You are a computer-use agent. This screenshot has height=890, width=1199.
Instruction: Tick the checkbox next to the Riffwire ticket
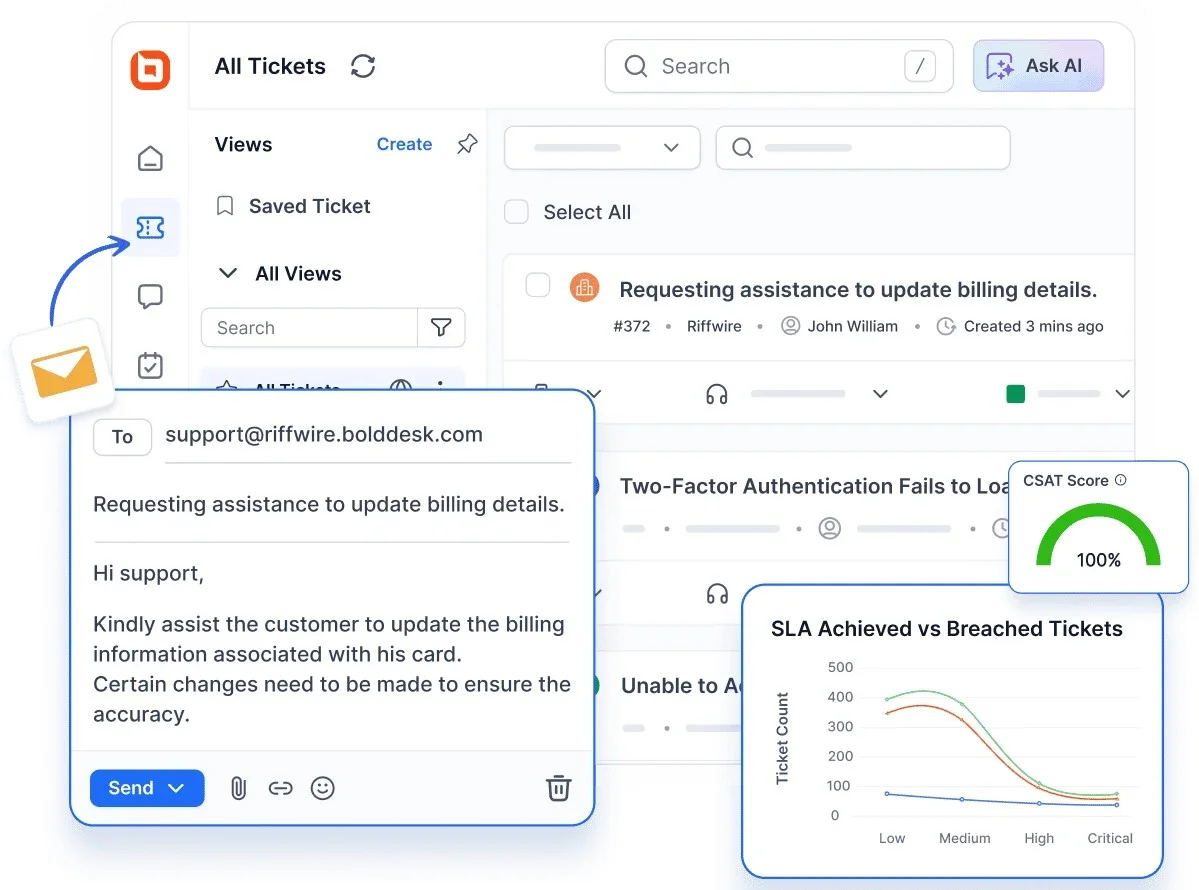point(537,285)
